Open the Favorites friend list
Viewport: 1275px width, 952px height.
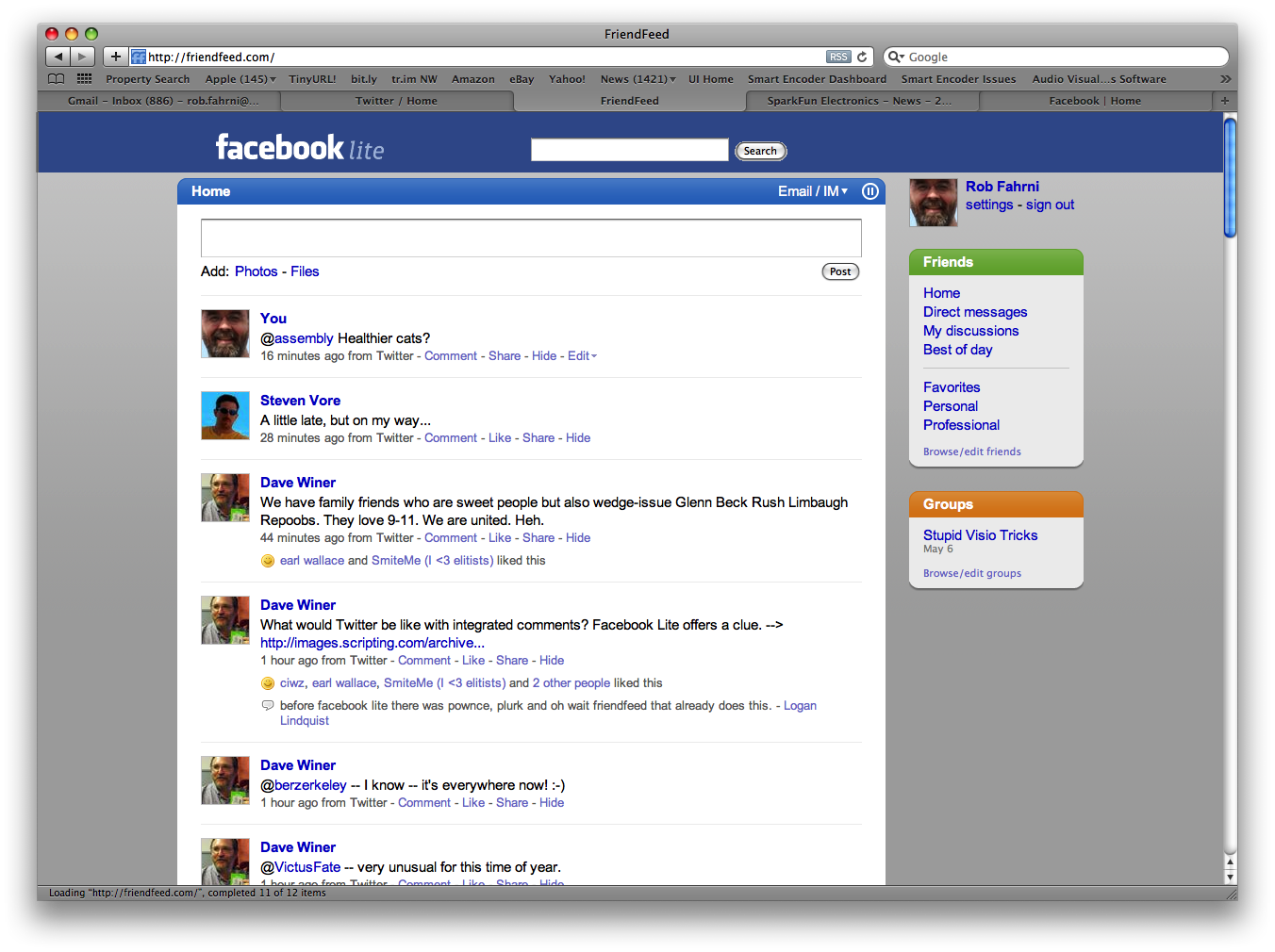952,387
